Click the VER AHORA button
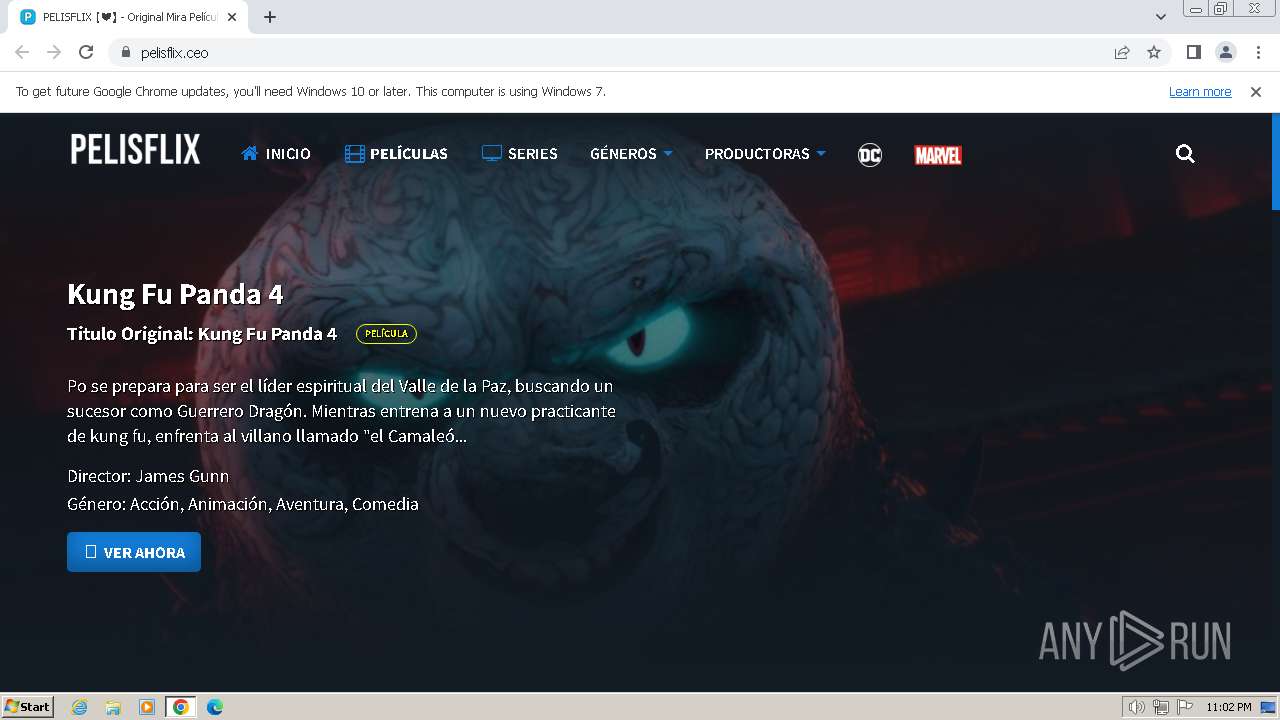This screenshot has height=720, width=1280. (134, 552)
